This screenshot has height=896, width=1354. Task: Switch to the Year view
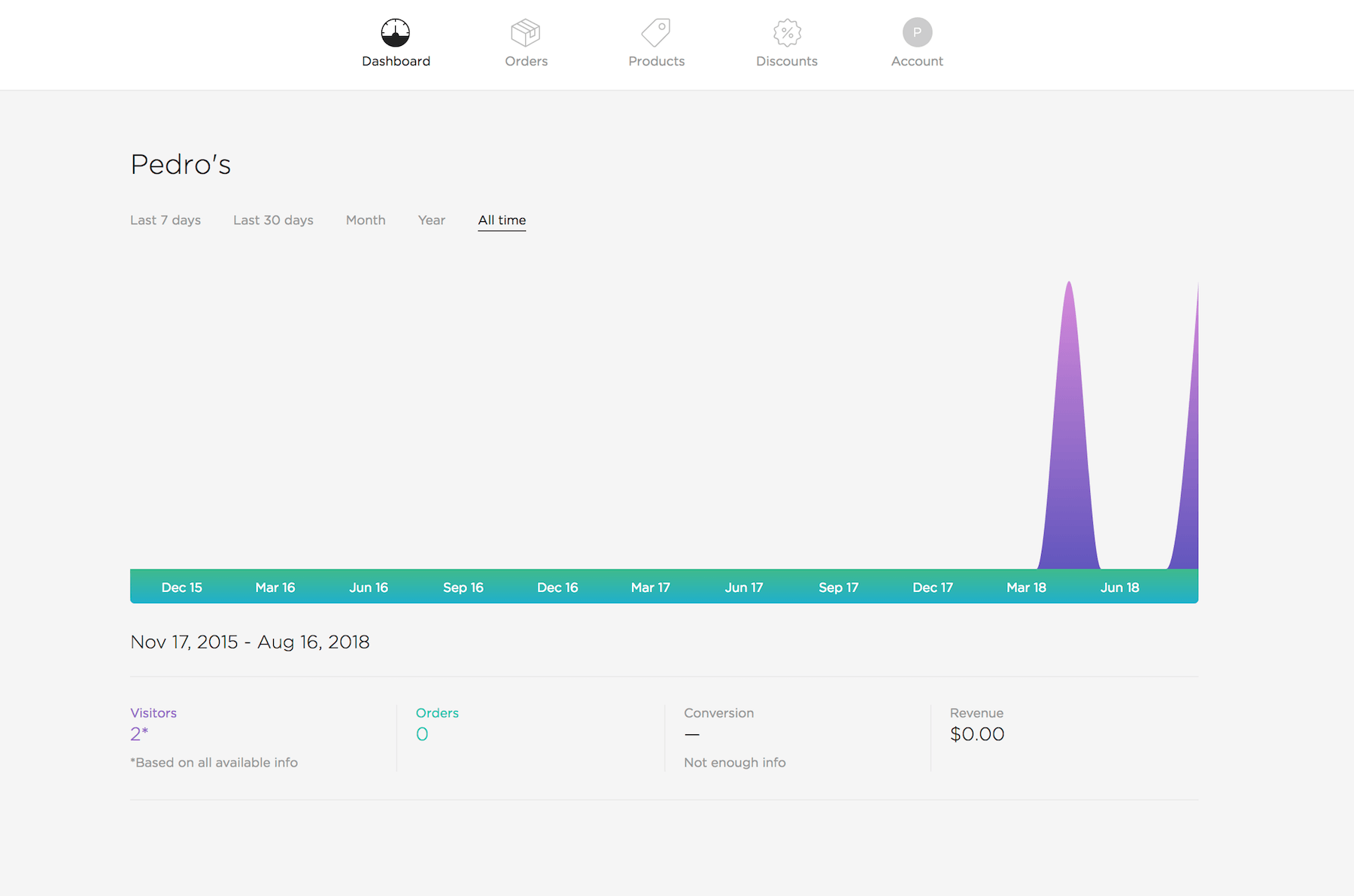click(x=432, y=220)
